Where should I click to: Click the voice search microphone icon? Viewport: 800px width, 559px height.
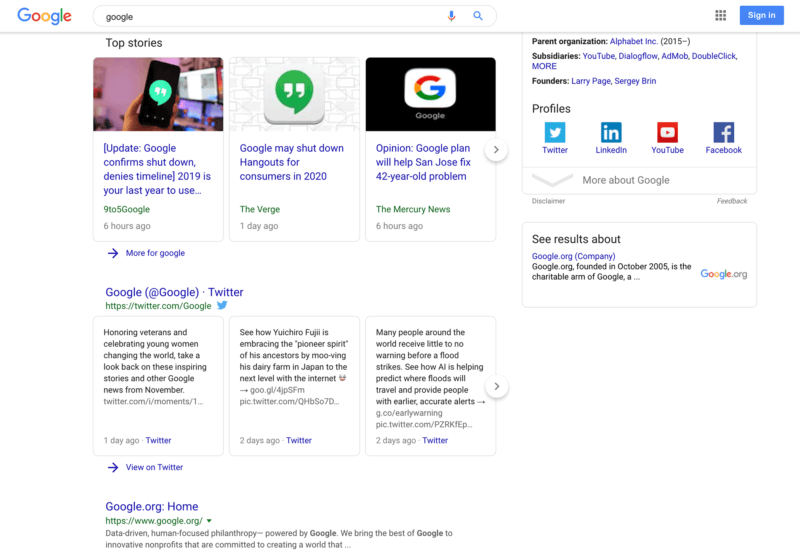click(x=451, y=16)
